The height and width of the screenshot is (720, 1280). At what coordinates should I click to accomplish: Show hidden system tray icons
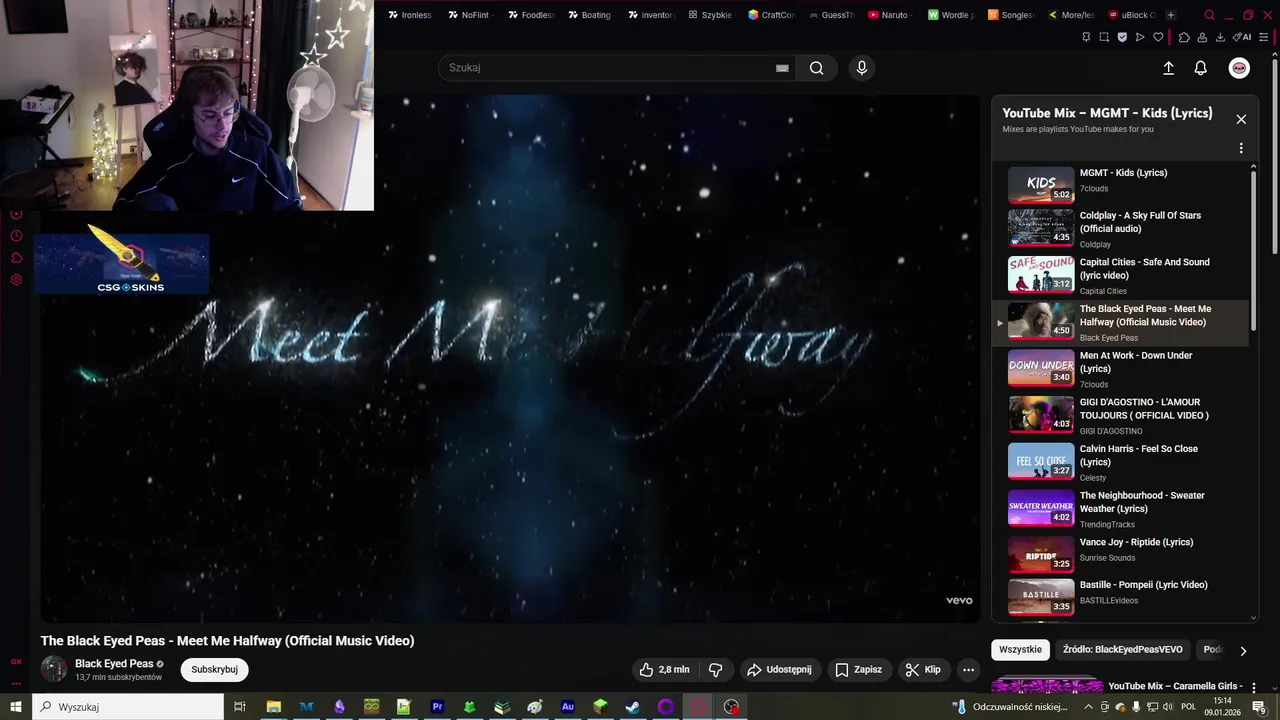pyautogui.click(x=1089, y=707)
